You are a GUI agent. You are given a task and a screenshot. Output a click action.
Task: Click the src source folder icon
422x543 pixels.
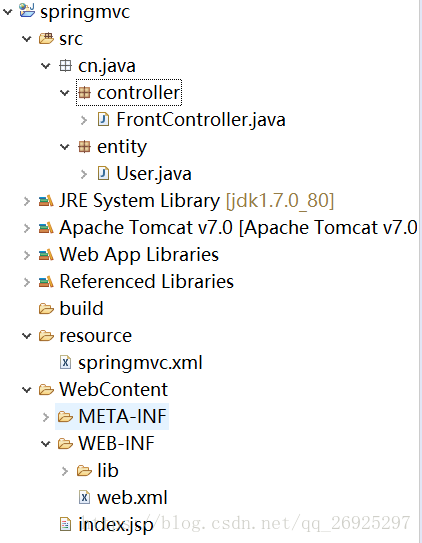tap(46, 38)
